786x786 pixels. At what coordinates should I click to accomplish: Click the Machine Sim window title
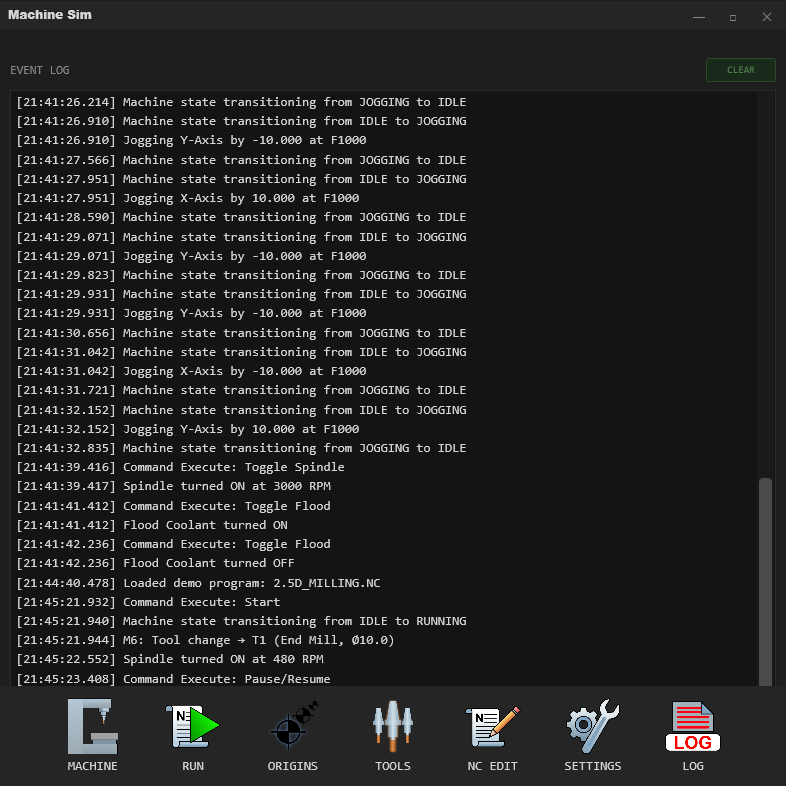[x=50, y=15]
